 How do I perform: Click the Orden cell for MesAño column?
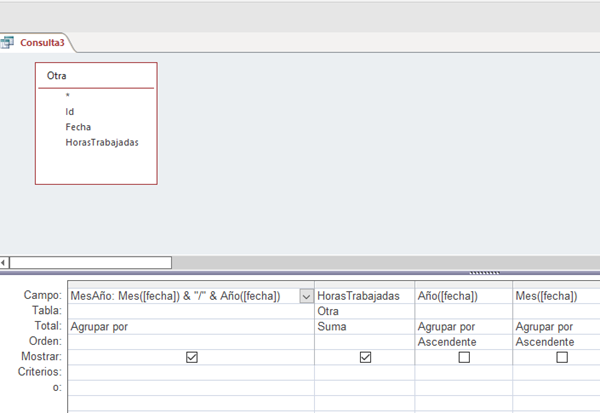[191, 342]
